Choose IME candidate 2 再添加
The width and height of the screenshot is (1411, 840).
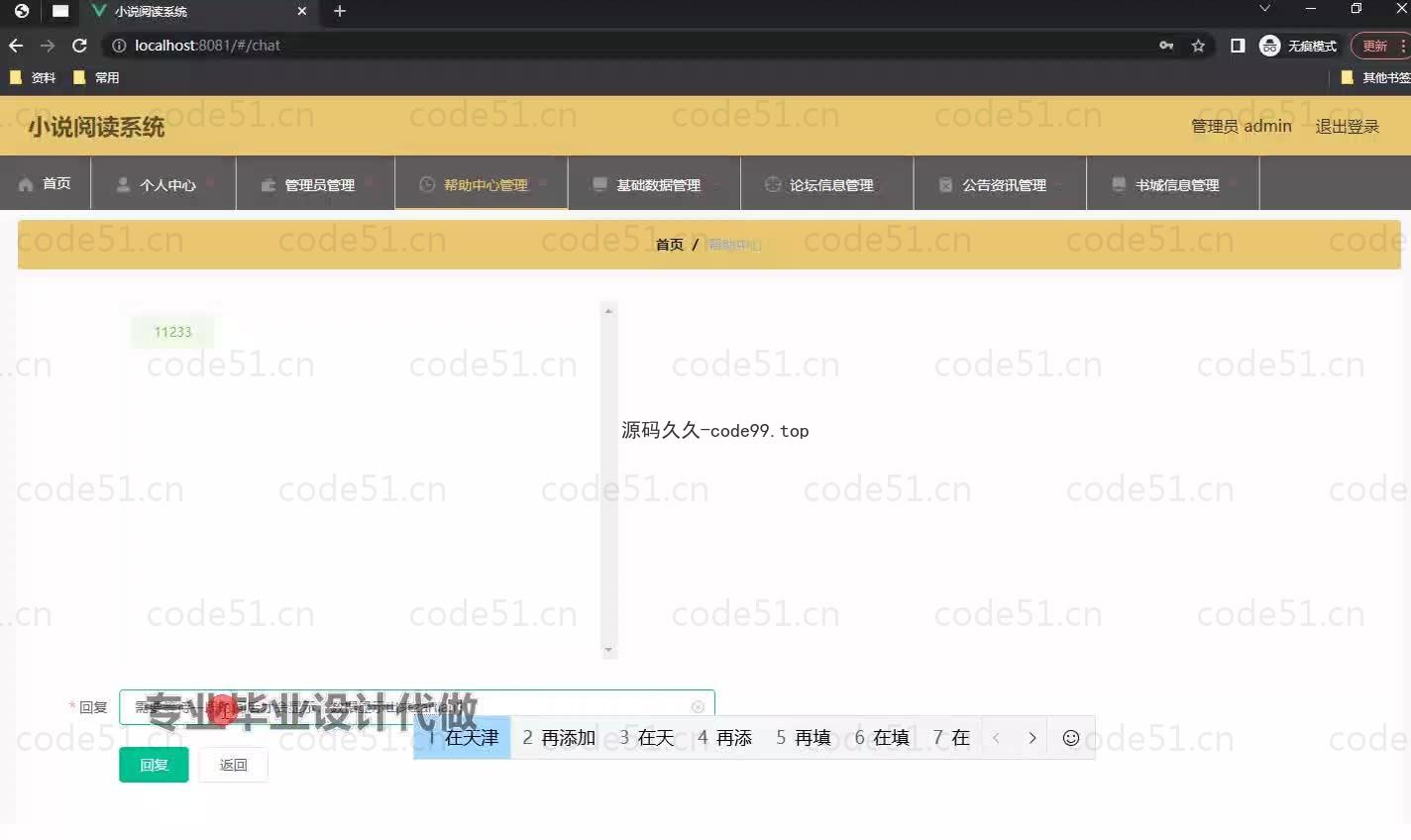tap(559, 738)
